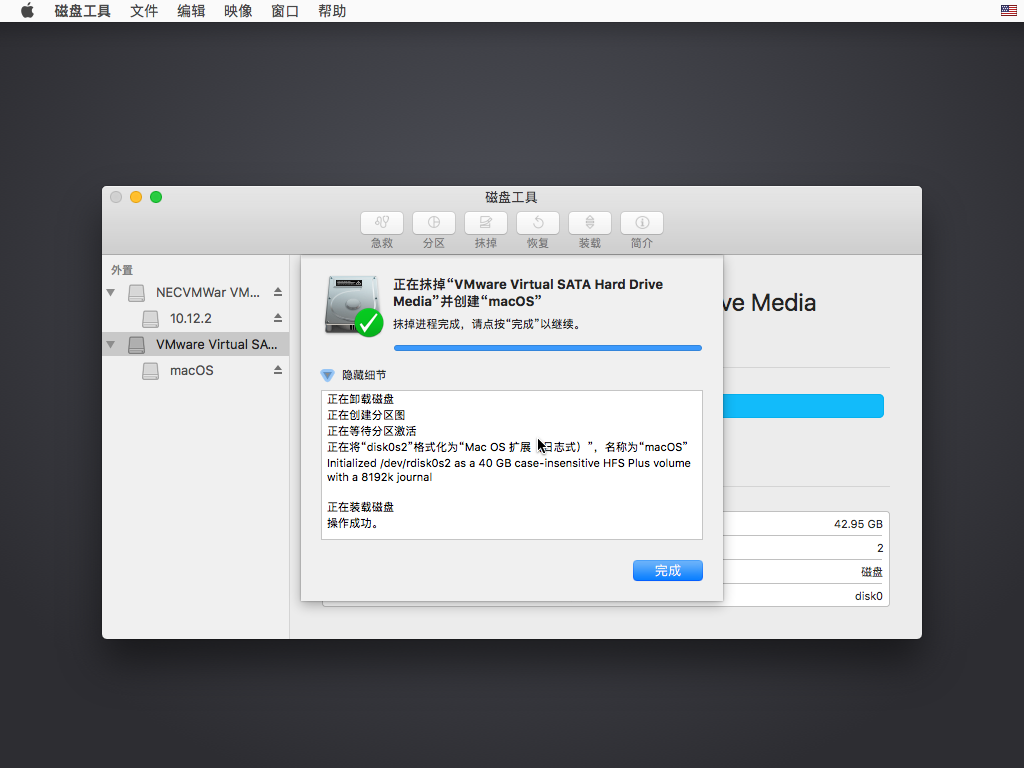Click the macOS volume icon in sidebar
Viewport: 1024px width, 768px height.
point(151,371)
